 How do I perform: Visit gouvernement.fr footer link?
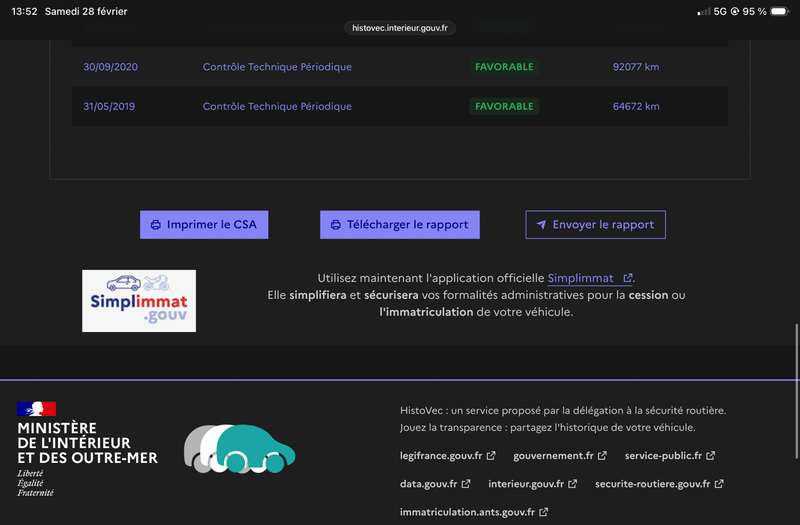[x=560, y=456]
